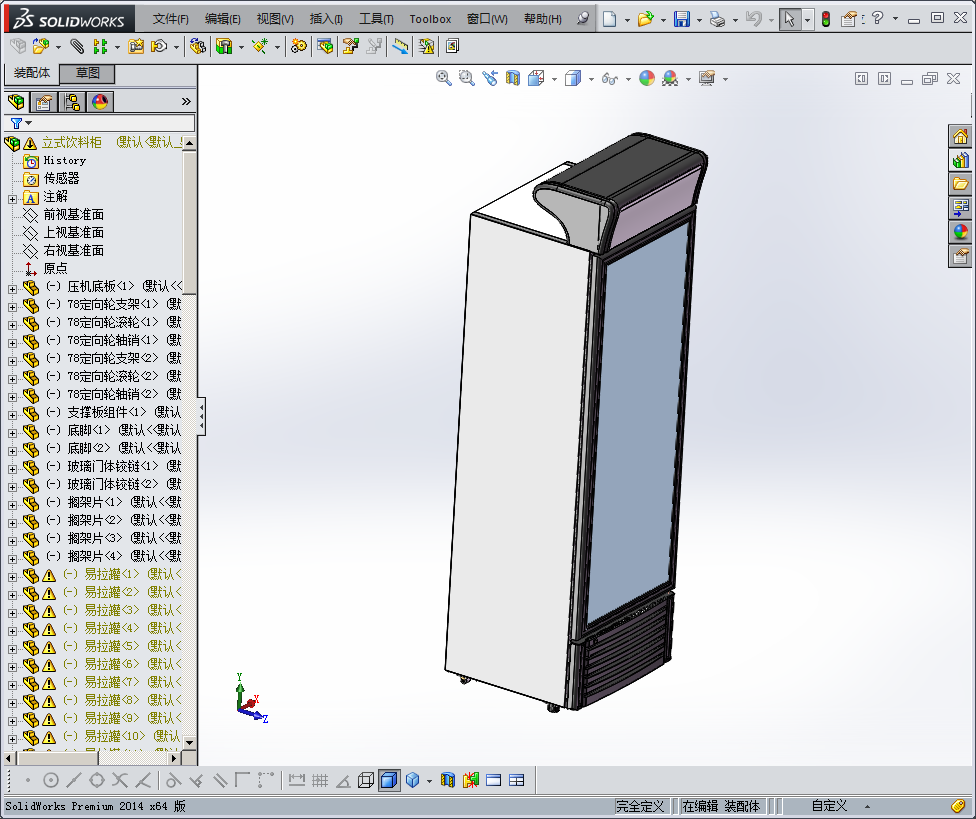Click the tree horizontal scrollbar right arrow
The width and height of the screenshot is (976, 819).
click(175, 758)
